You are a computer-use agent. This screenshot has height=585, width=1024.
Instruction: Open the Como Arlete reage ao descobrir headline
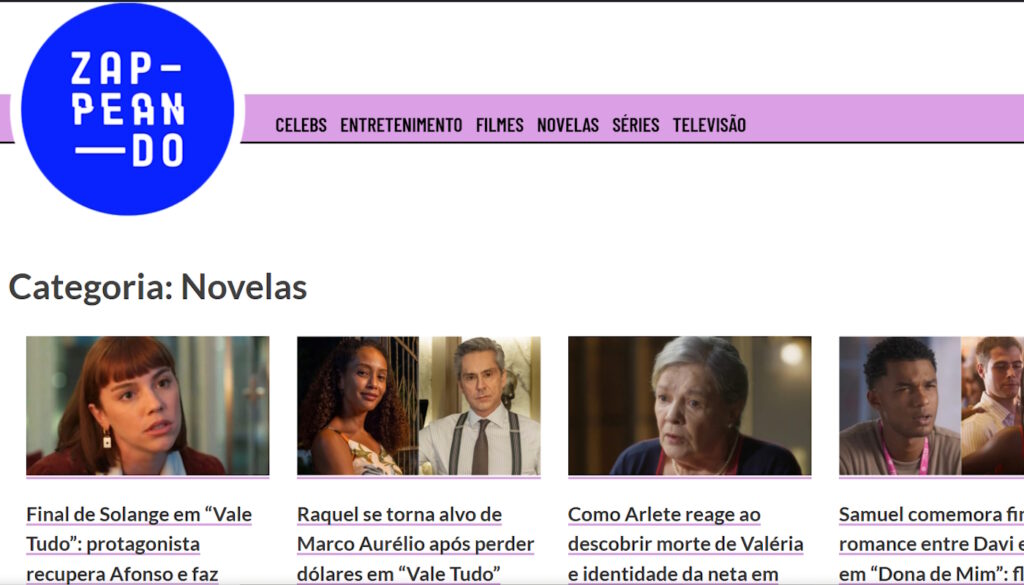[686, 545]
